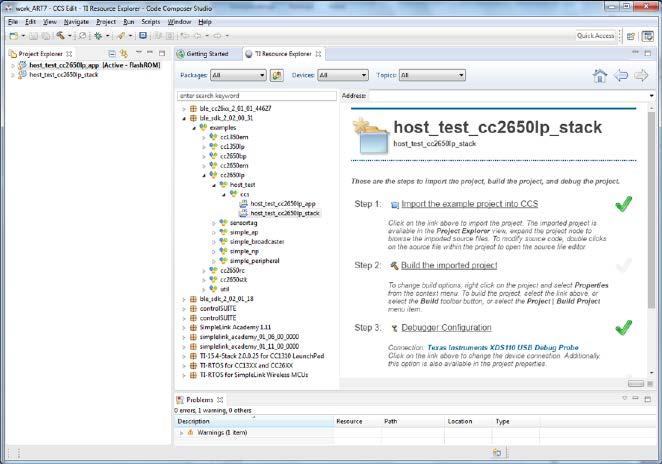Click the New file toolbar icon
The image size is (662, 464).
[x=14, y=36]
